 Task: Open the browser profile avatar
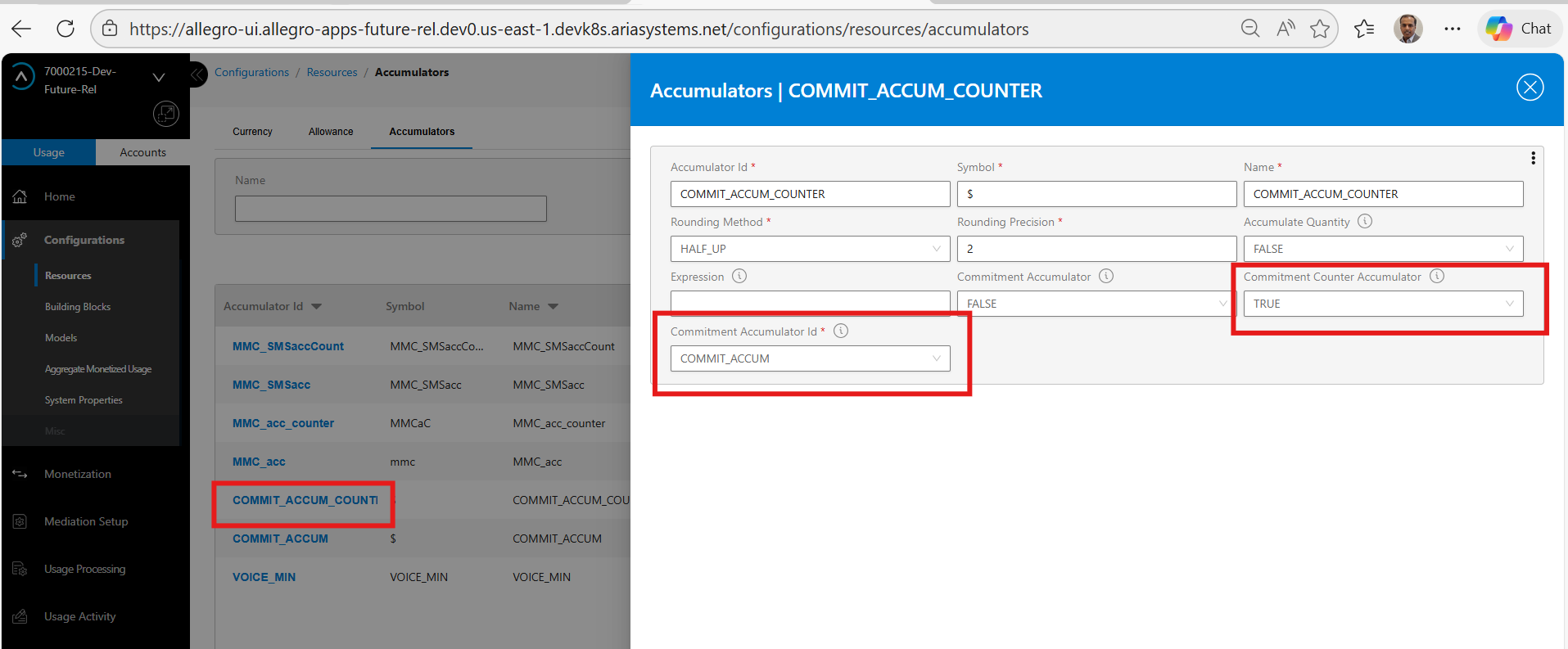[x=1408, y=29]
